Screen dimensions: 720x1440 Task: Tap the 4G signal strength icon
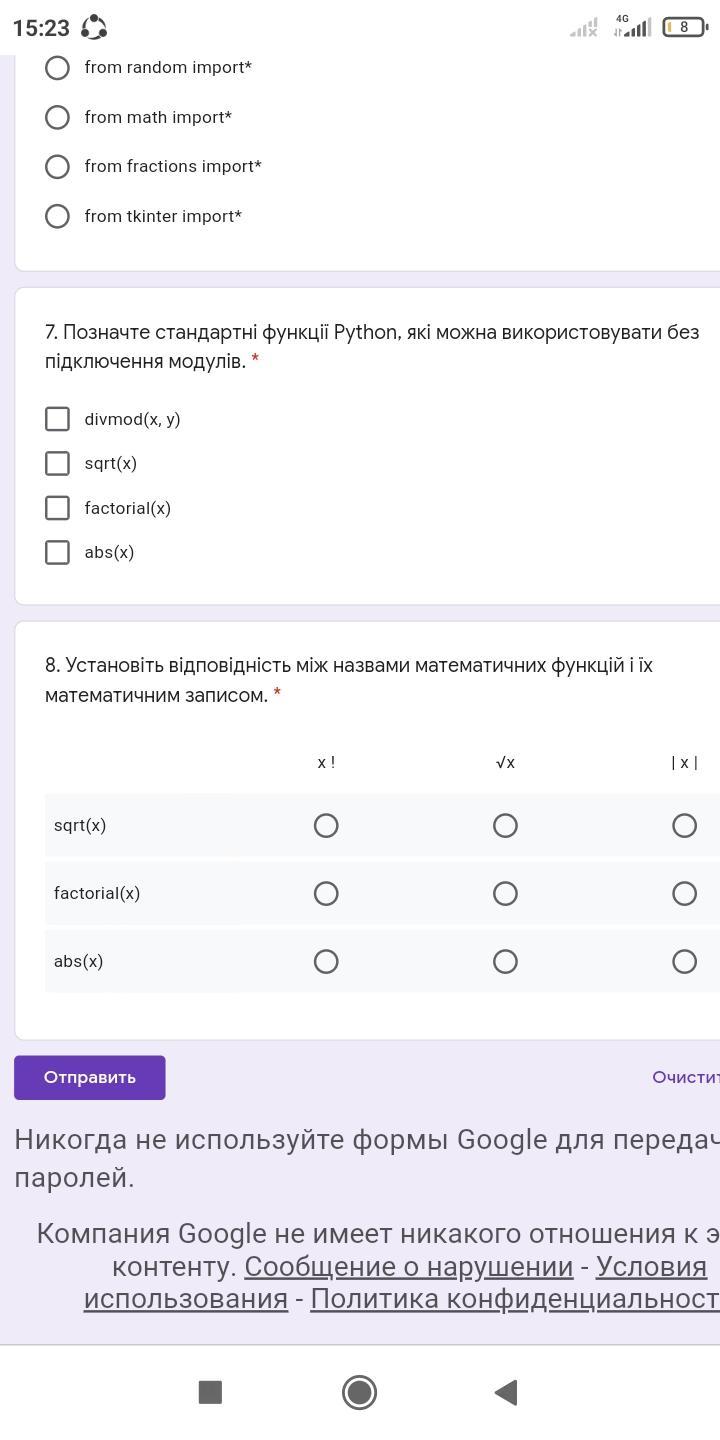[x=632, y=26]
